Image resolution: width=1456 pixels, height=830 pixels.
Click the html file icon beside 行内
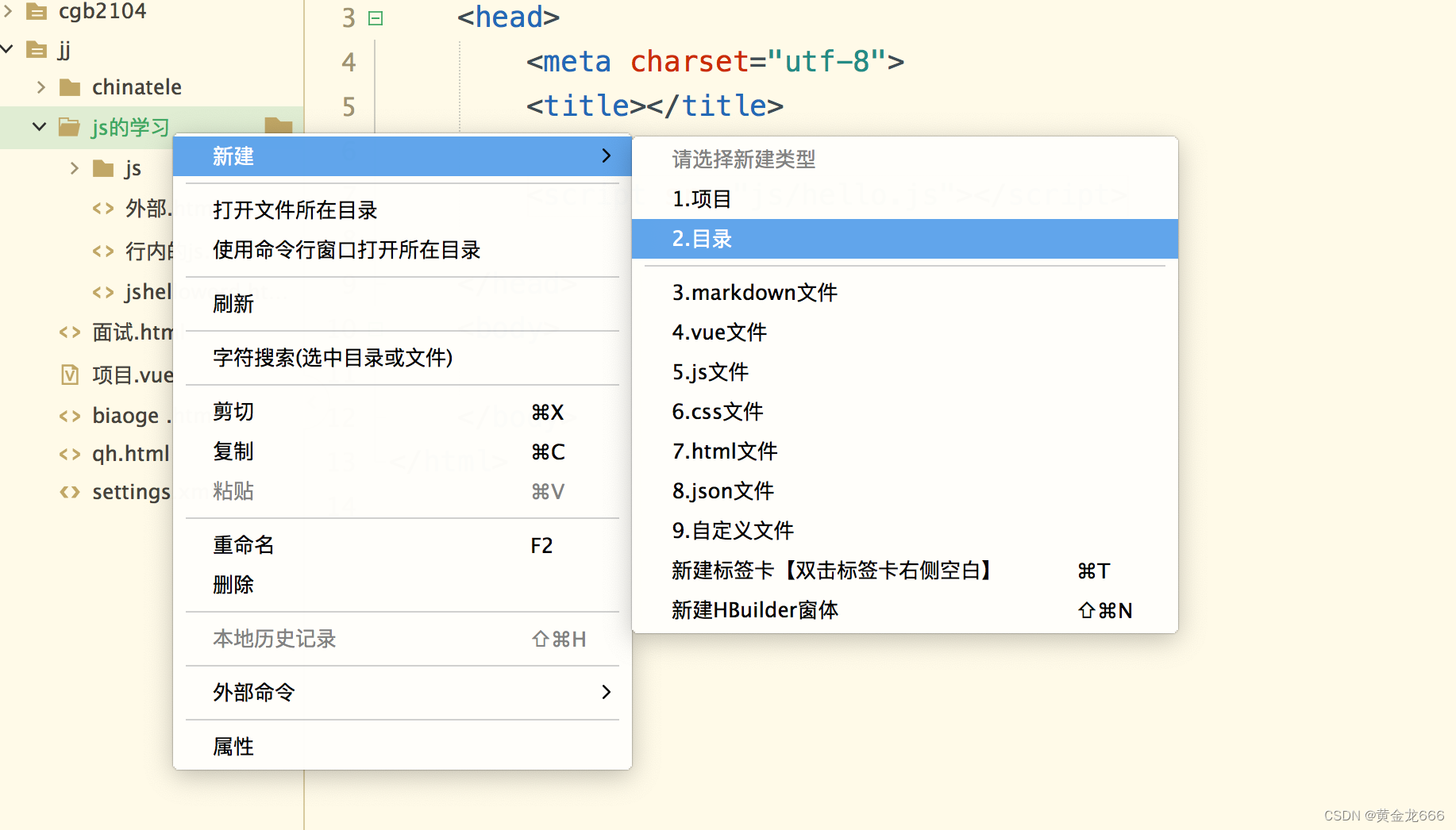point(103,252)
